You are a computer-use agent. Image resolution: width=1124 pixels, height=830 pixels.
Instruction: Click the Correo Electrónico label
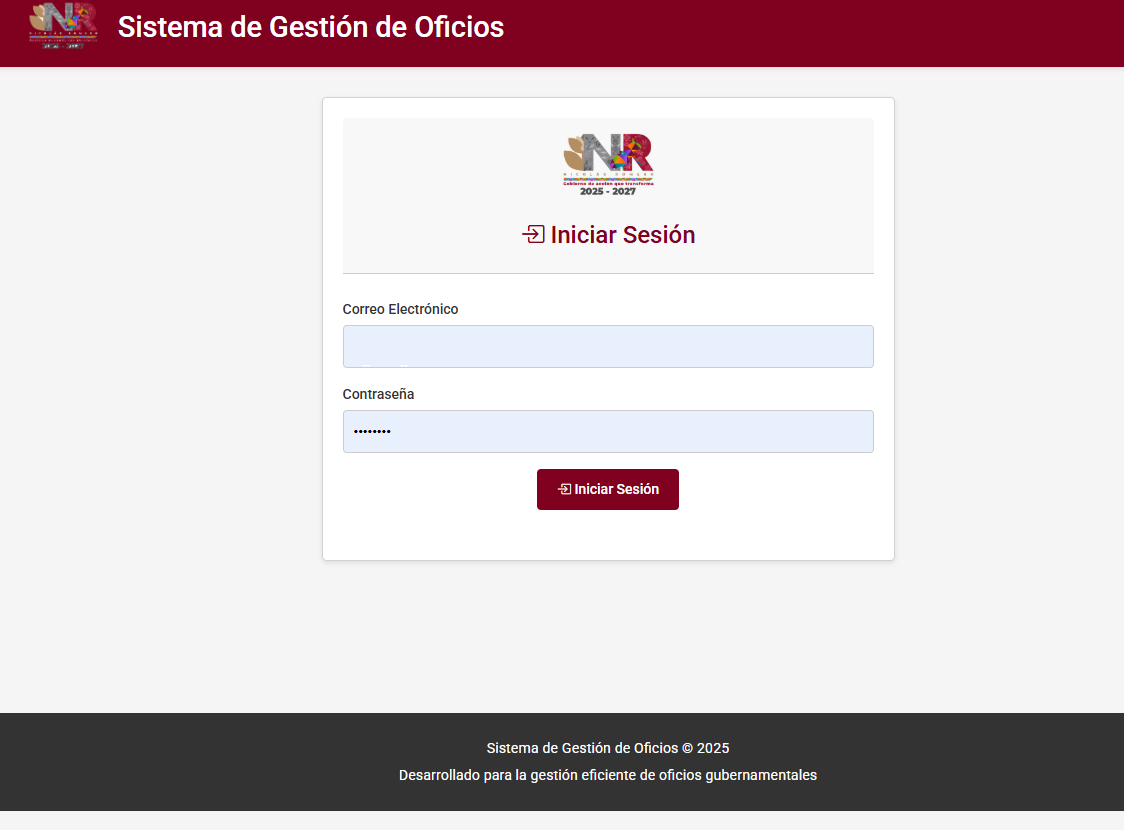[400, 309]
